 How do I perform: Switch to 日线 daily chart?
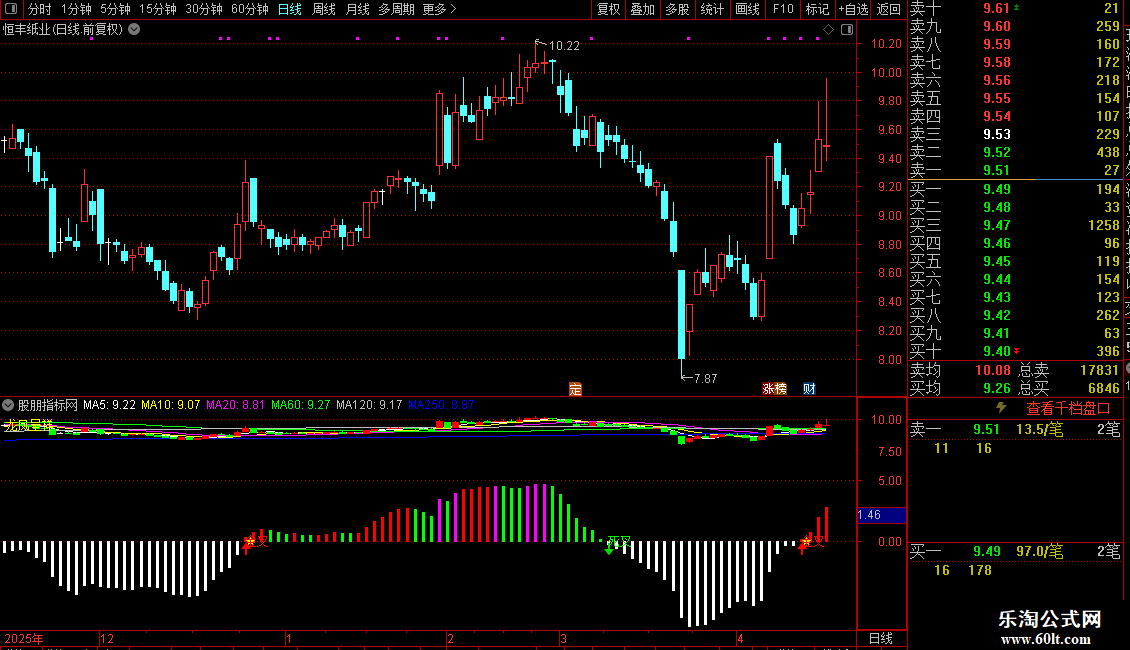(290, 9)
